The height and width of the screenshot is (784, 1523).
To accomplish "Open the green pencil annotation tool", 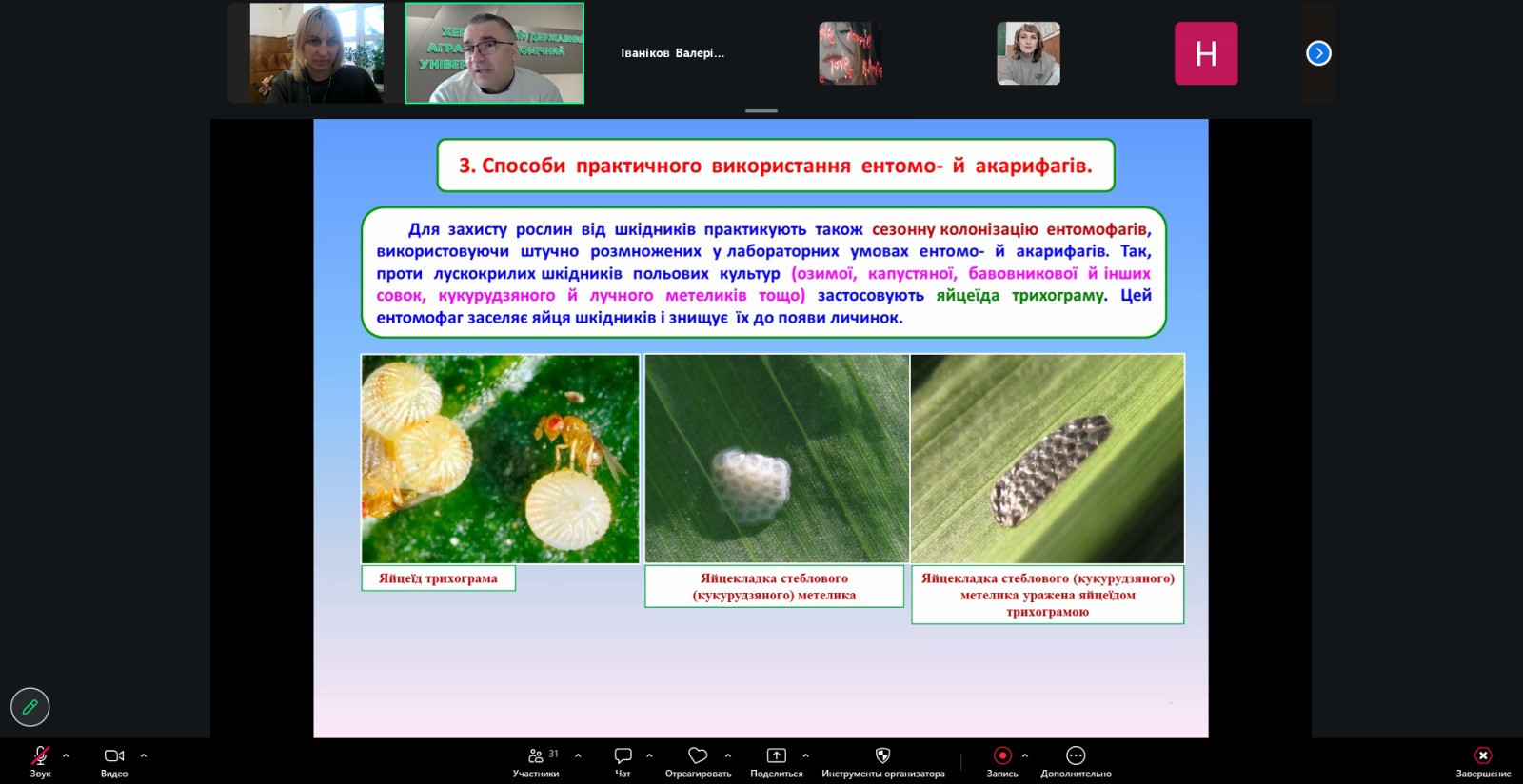I will 30,707.
